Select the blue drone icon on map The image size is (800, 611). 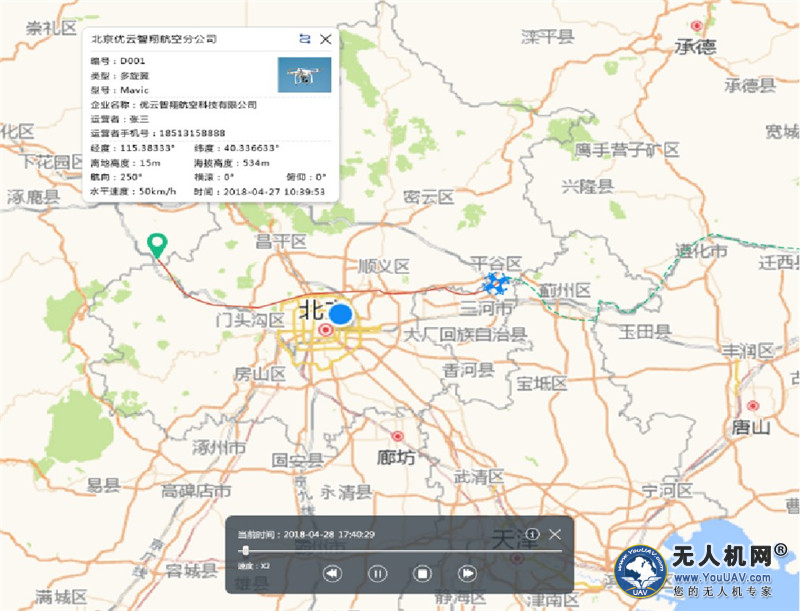pyautogui.click(x=496, y=282)
